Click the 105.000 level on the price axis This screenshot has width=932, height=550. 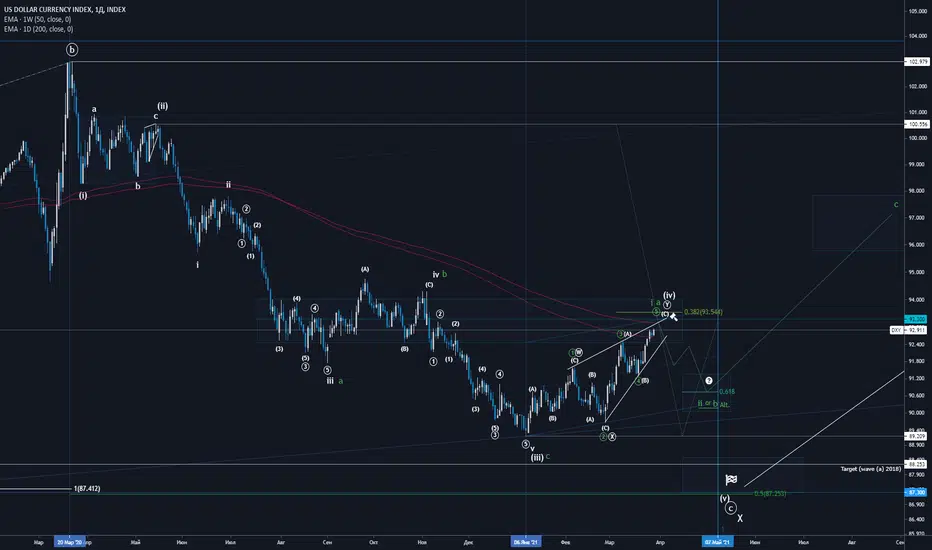point(917,11)
